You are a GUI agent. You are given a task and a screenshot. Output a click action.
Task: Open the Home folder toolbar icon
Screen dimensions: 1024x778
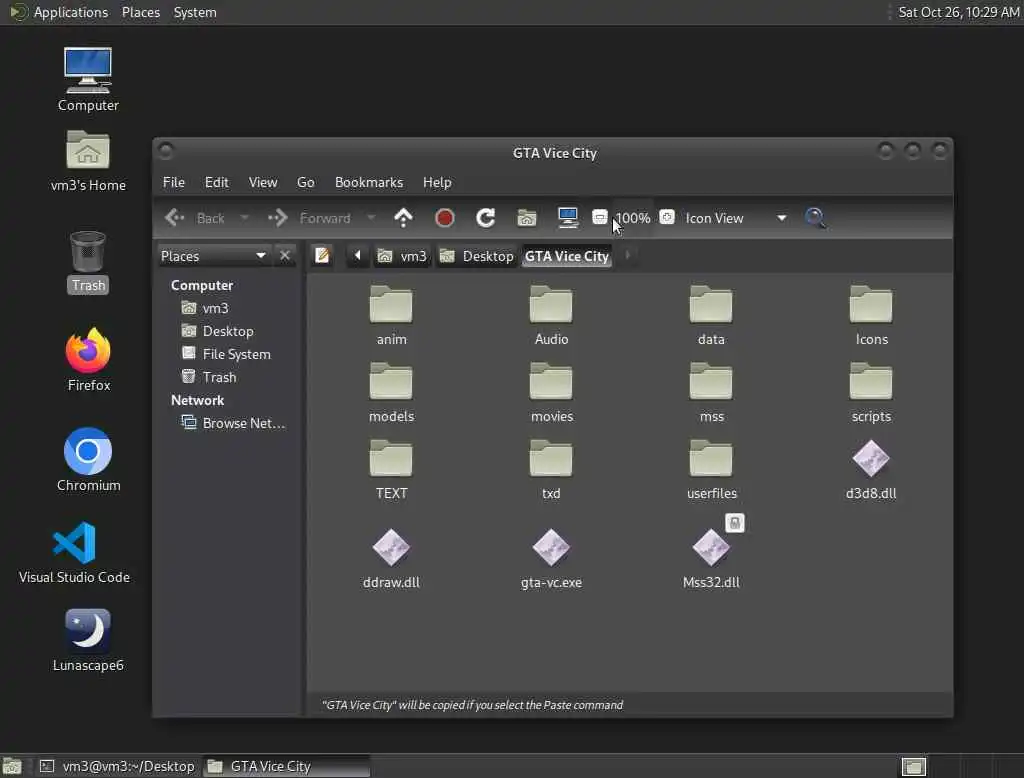[526, 218]
